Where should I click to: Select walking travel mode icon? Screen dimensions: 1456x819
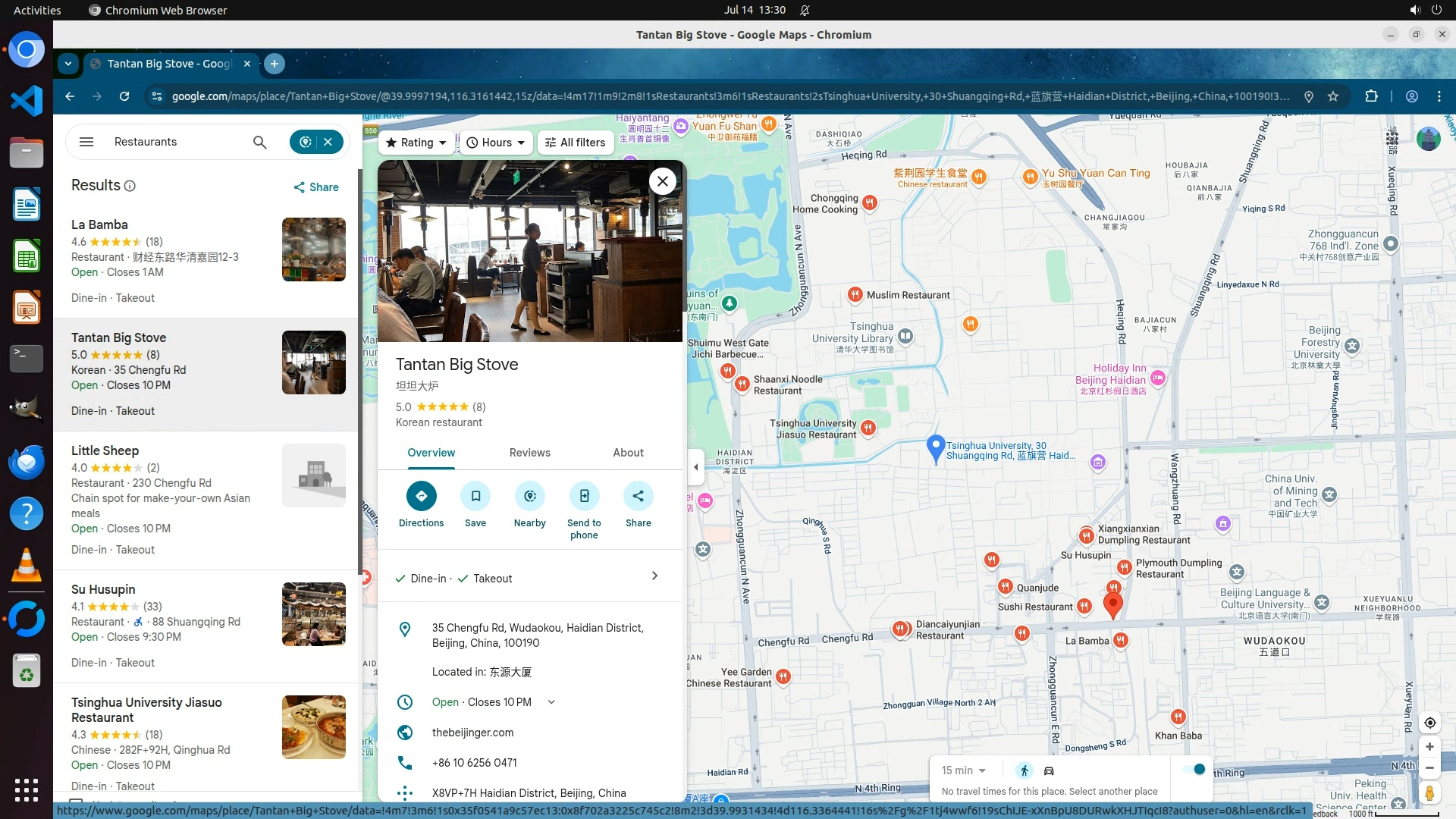(1025, 770)
